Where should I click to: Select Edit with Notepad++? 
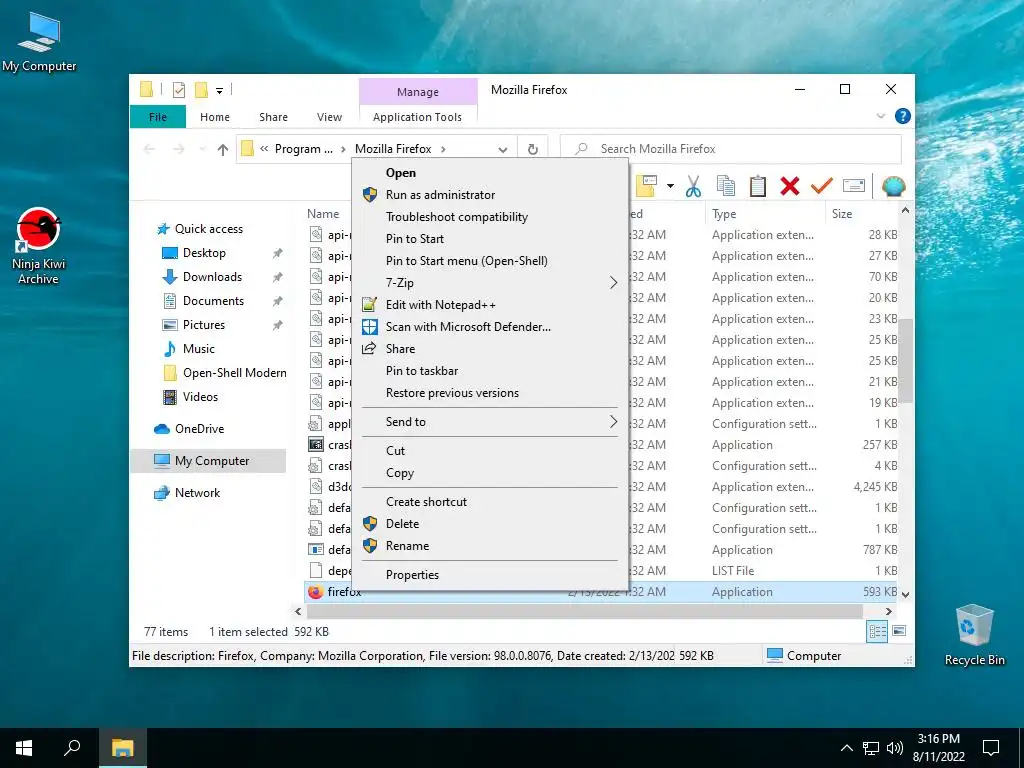490,305
